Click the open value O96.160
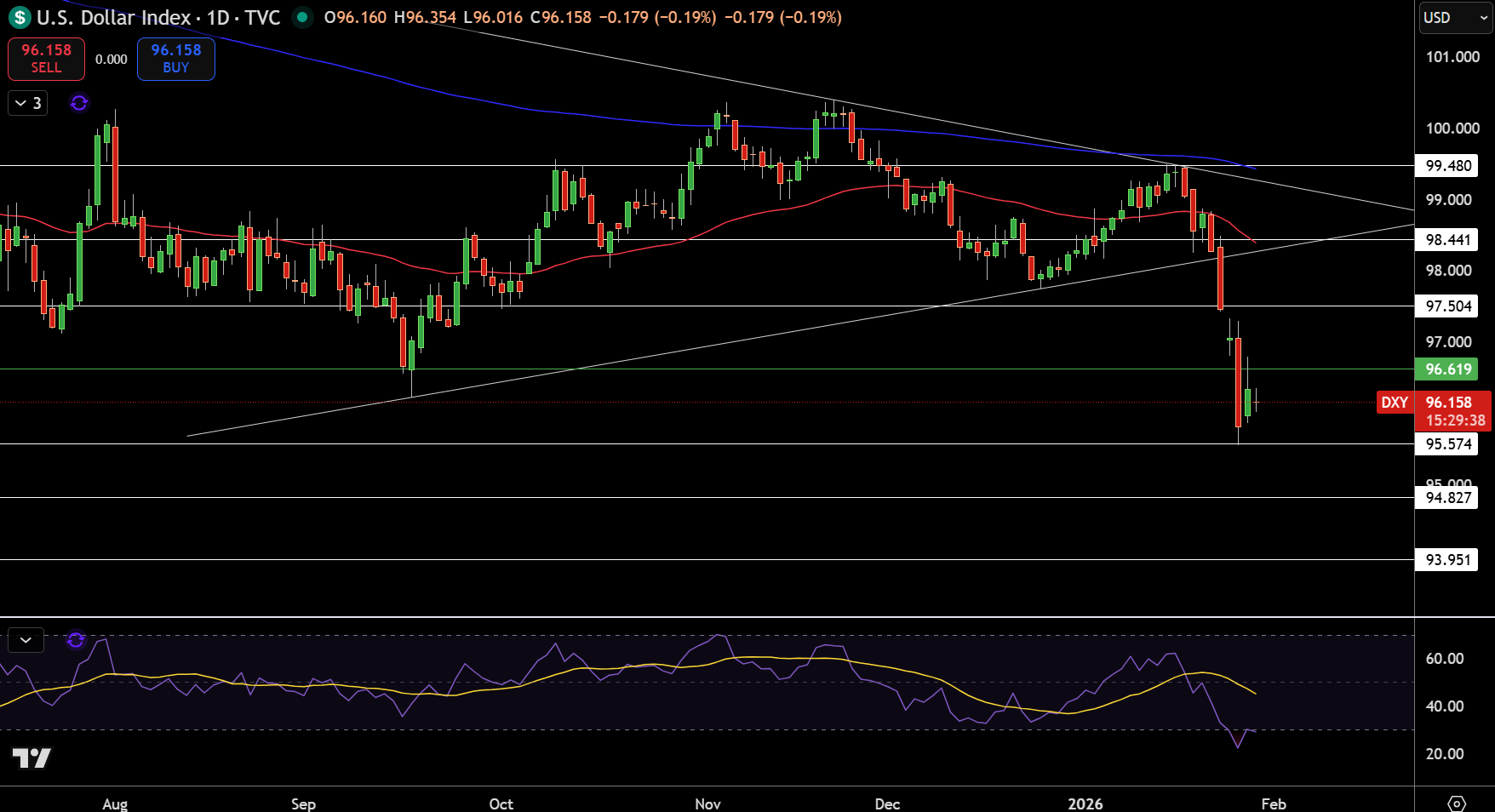 click(x=355, y=17)
